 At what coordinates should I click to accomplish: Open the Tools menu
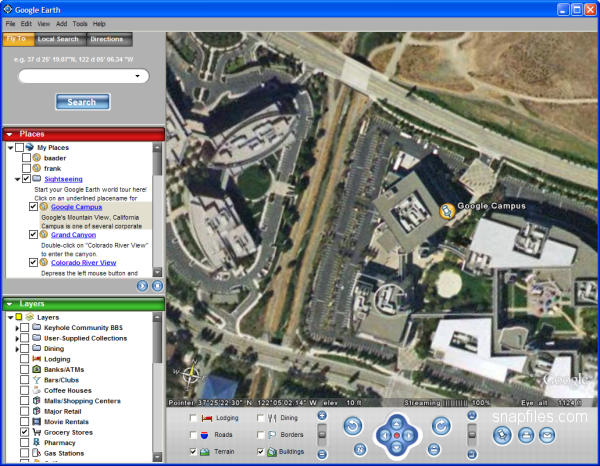(x=80, y=24)
